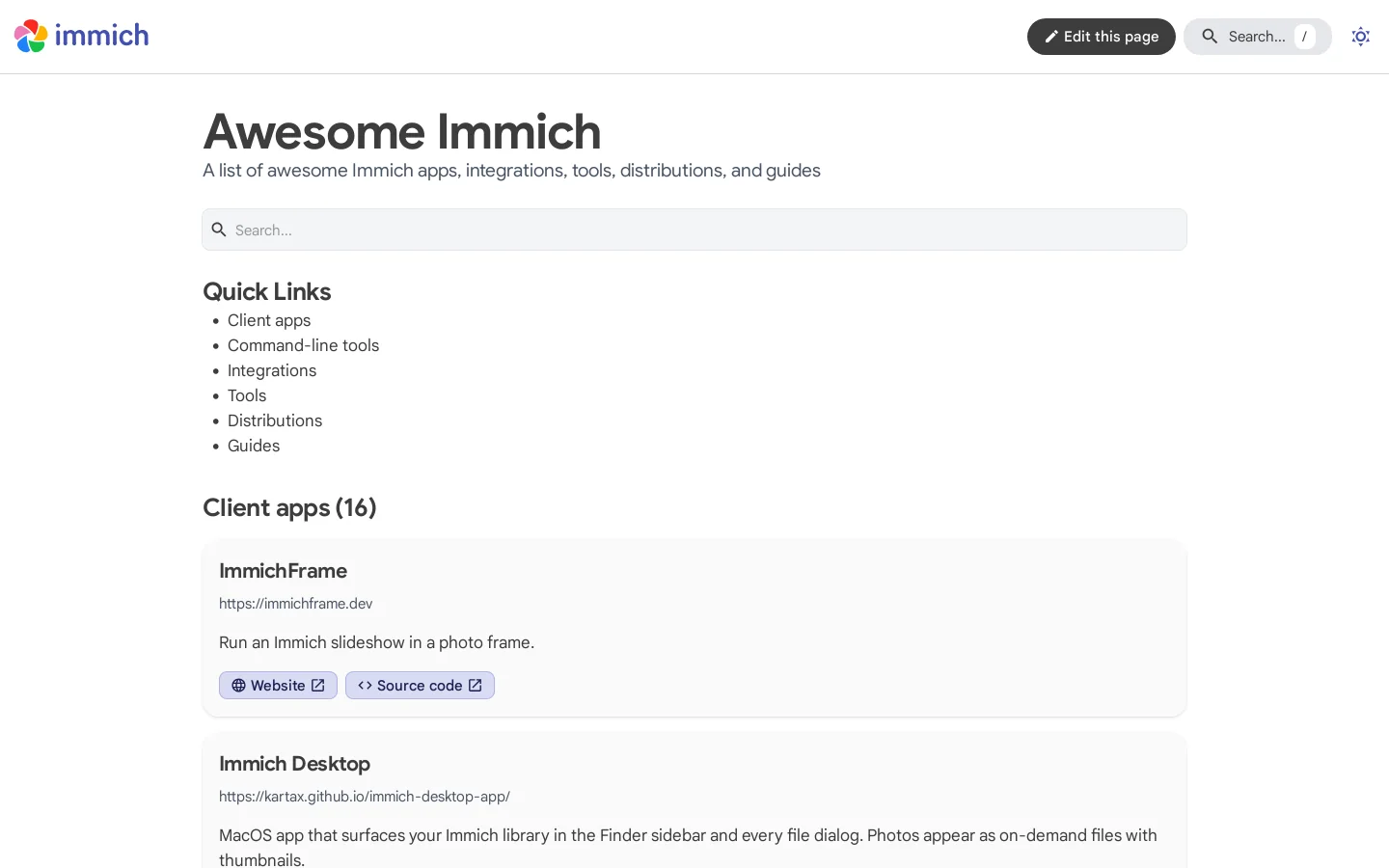Jump to Distributions quick link
This screenshot has height=868, width=1389.
click(275, 420)
